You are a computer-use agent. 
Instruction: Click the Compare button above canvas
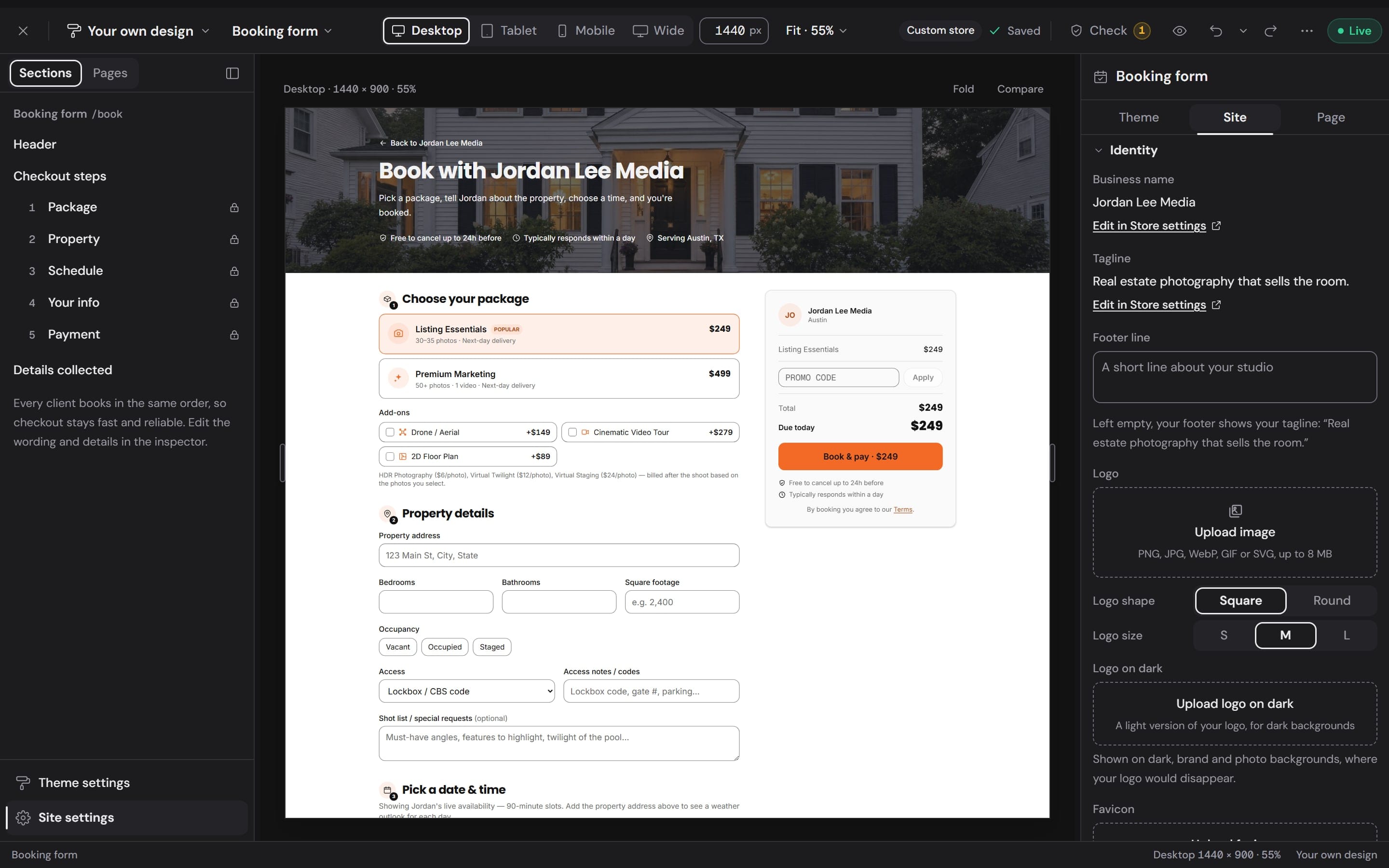(1020, 89)
